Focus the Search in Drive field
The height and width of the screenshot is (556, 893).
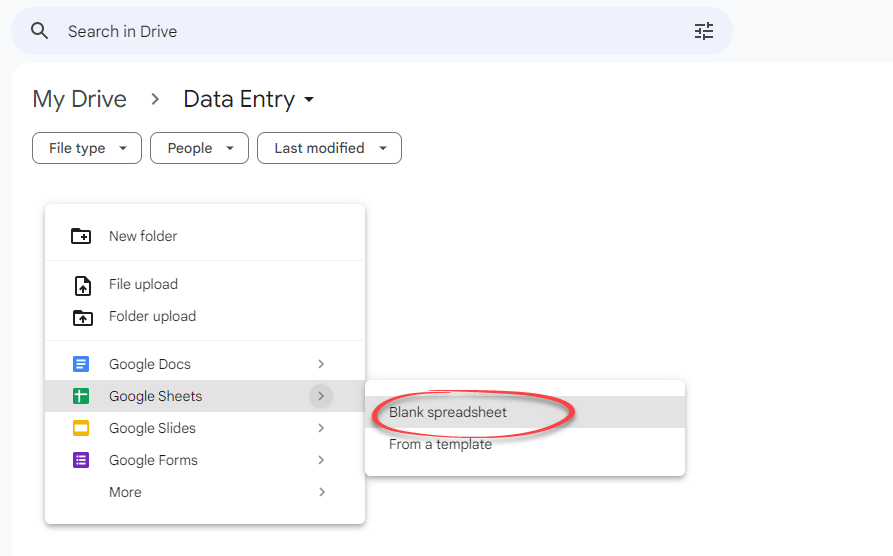click(x=371, y=31)
